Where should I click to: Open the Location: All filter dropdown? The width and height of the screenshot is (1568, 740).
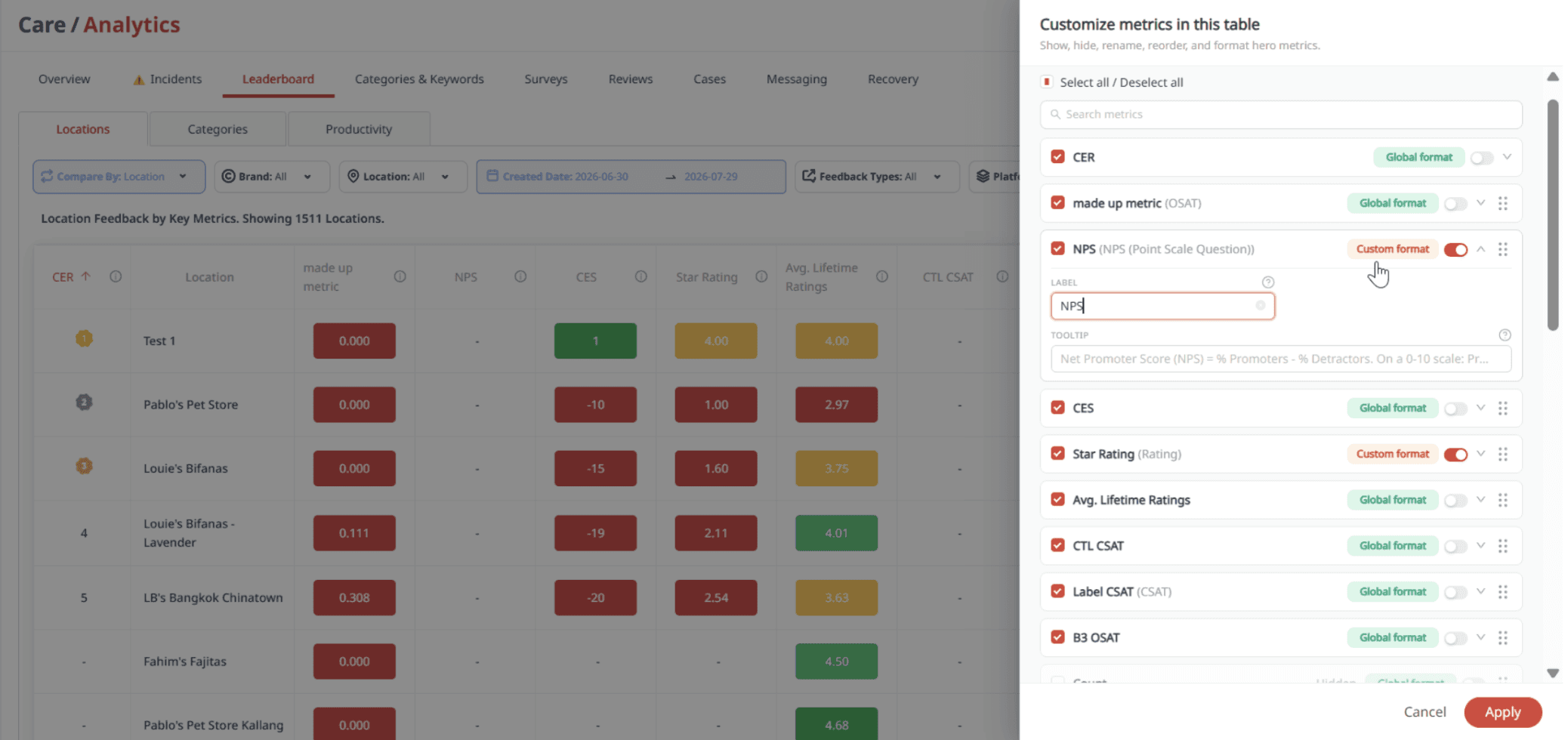(403, 177)
